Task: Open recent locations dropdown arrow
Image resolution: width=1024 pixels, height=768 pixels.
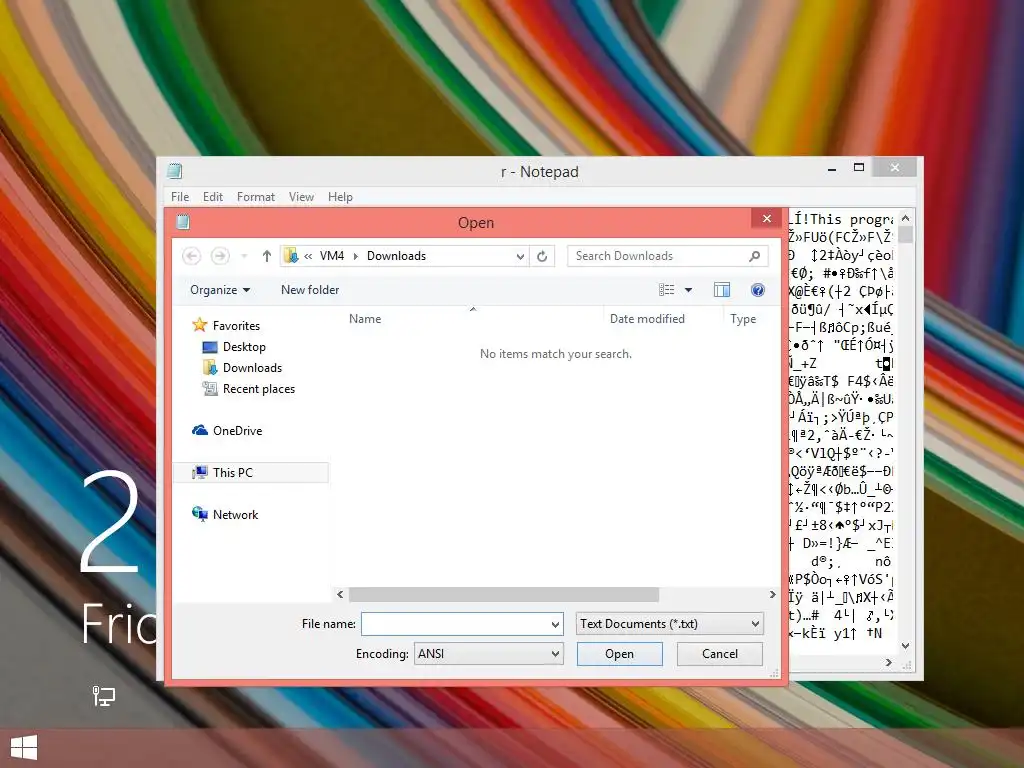Action: tap(244, 256)
